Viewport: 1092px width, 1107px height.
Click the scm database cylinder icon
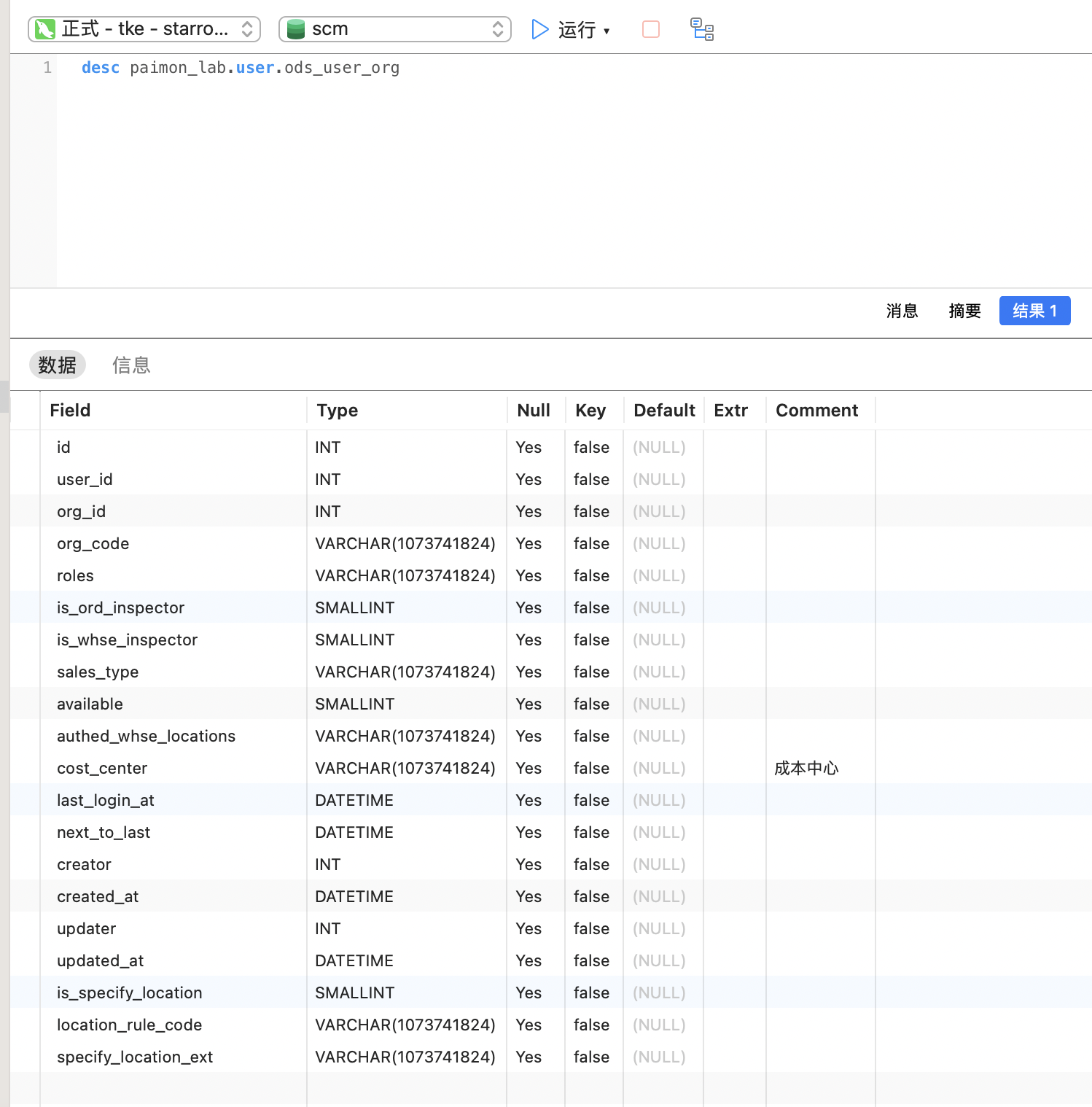295,29
